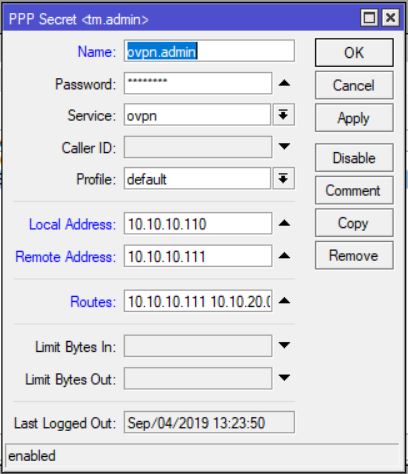Collapse the Routes field arrow

284,301
